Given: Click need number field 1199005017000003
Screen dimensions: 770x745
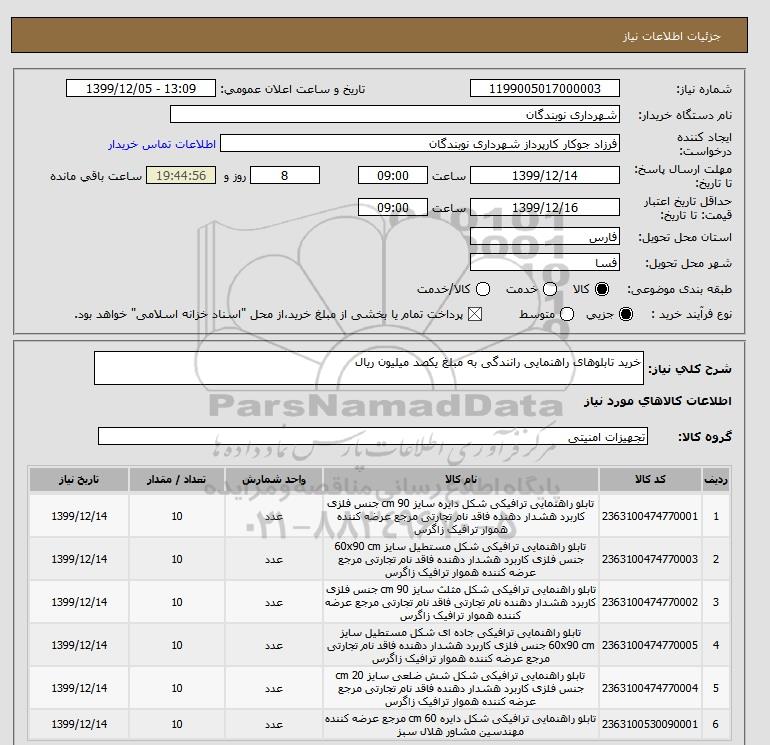Looking at the screenshot, I should click(x=545, y=88).
